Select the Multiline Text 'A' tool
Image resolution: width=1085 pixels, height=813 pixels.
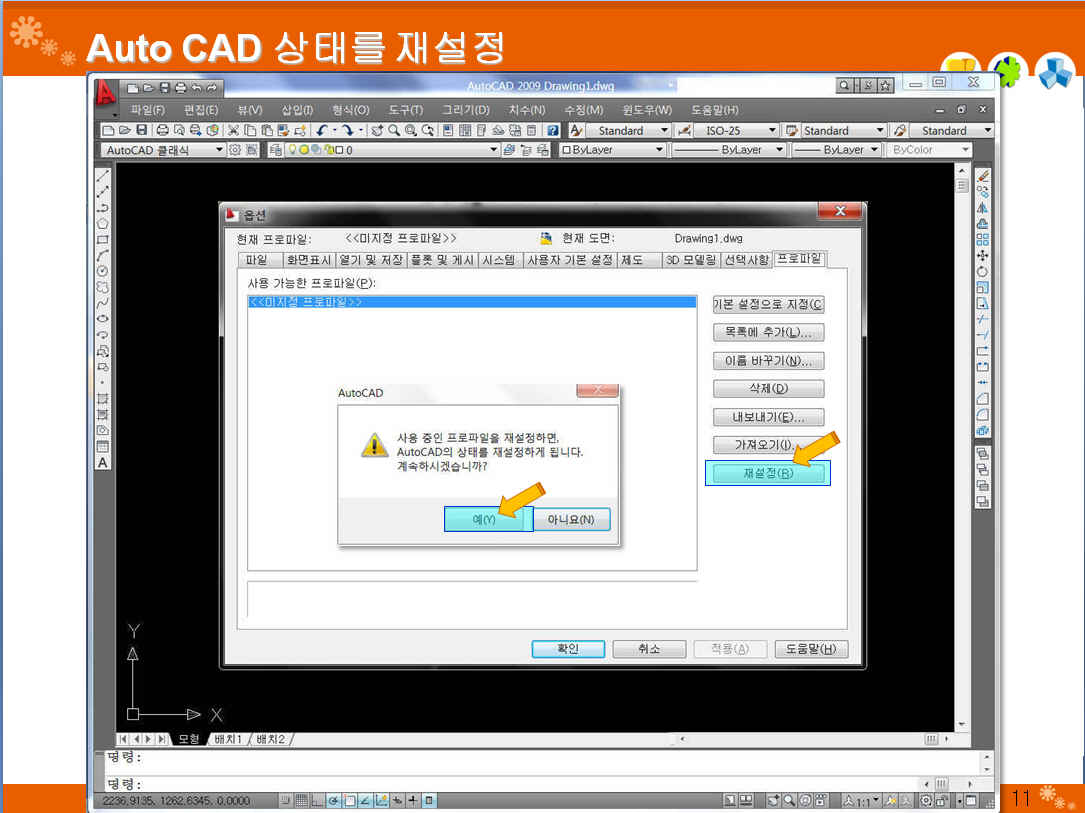click(x=102, y=463)
